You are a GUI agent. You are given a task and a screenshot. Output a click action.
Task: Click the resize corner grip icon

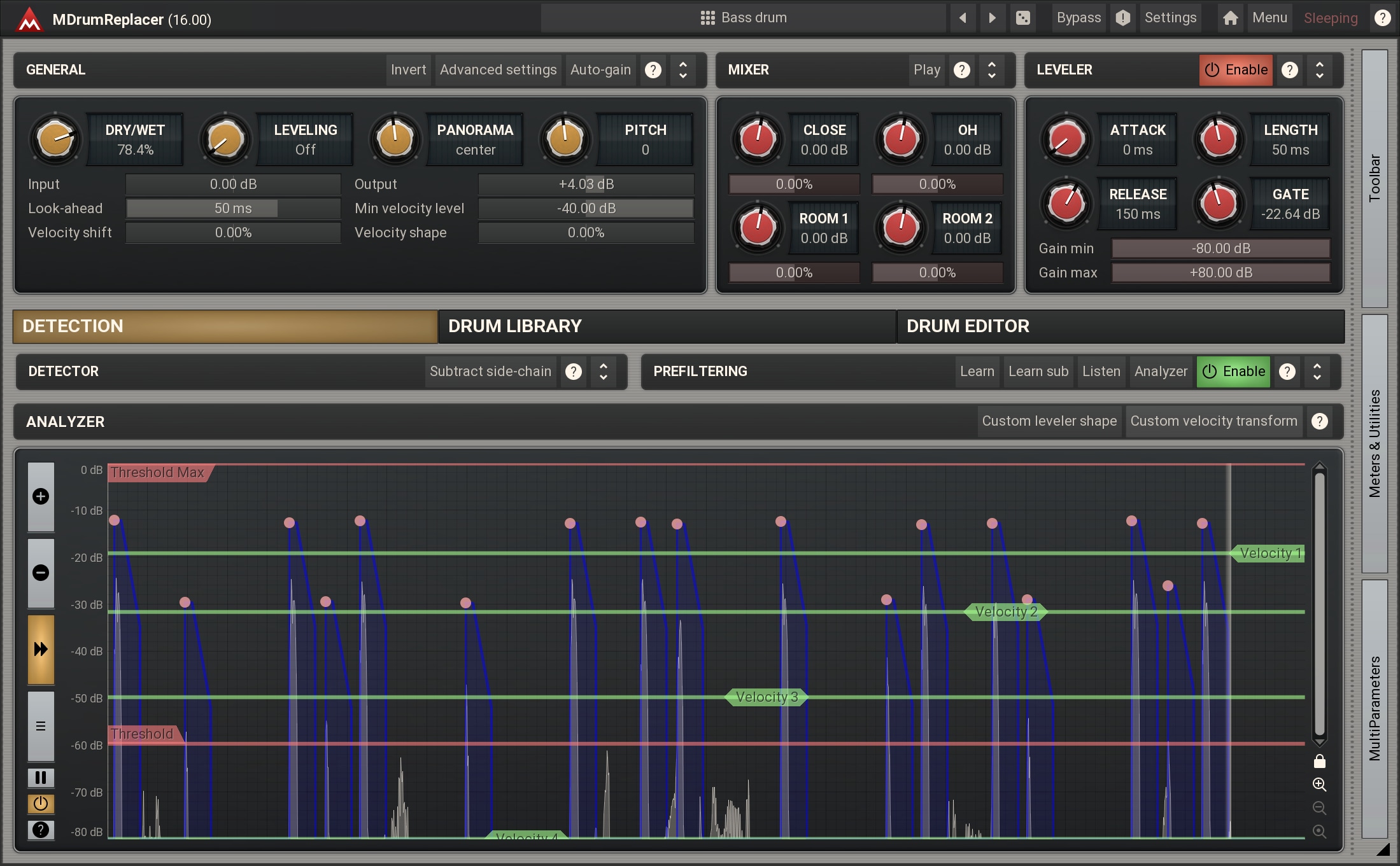(x=1383, y=849)
